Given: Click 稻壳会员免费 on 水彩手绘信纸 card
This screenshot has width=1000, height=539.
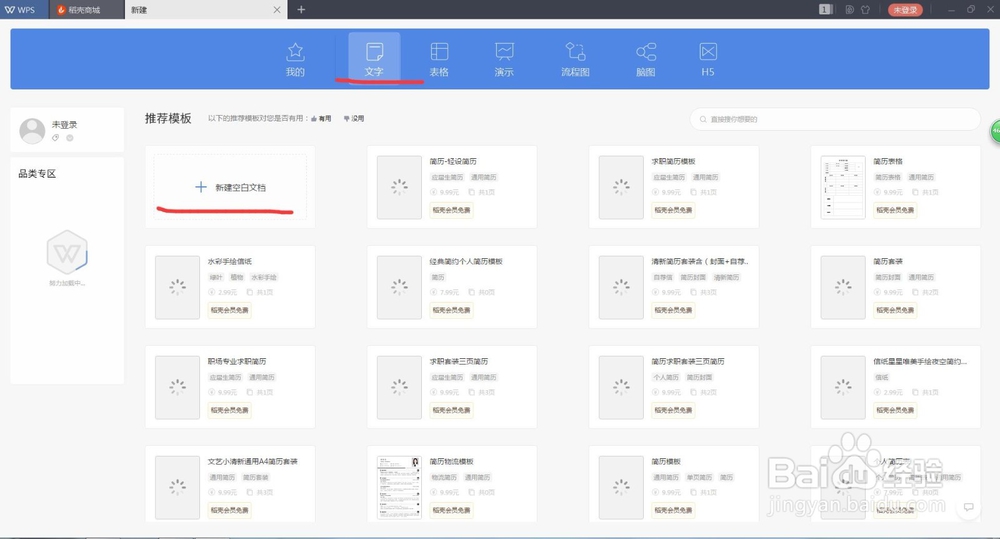Looking at the screenshot, I should click(x=229, y=310).
